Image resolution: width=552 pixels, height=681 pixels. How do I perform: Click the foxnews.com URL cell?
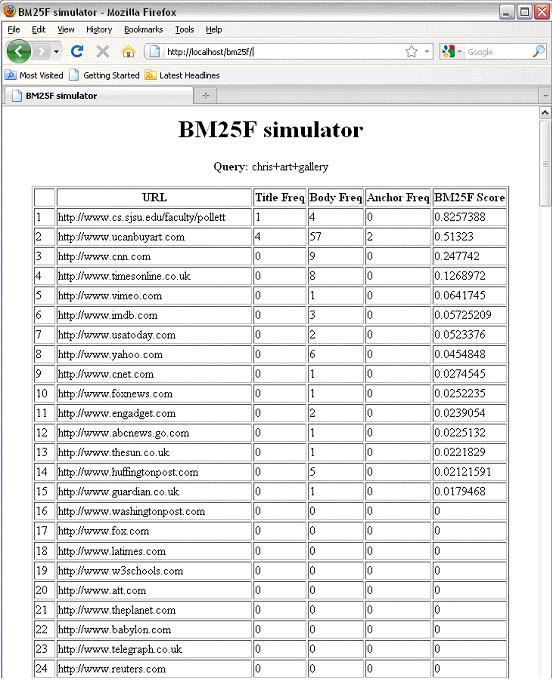pos(154,393)
